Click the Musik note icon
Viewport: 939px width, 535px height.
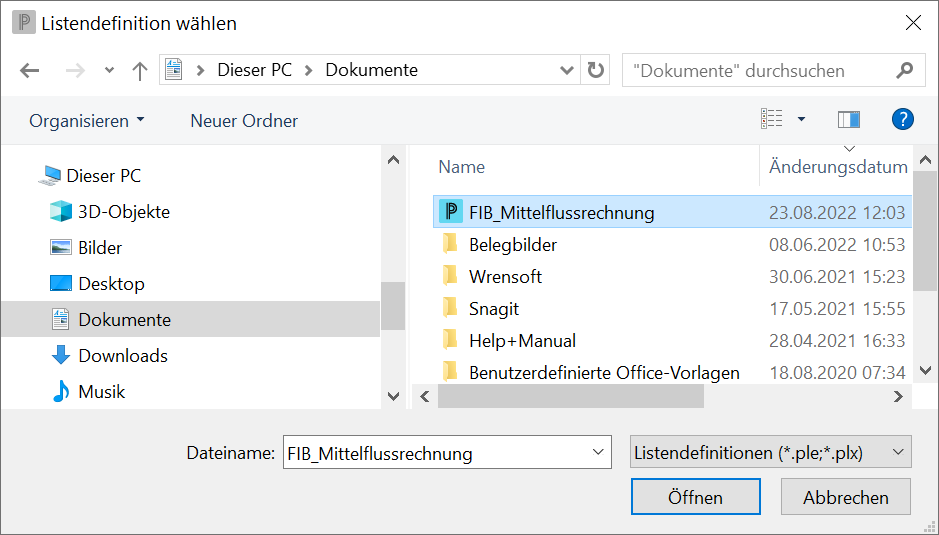(60, 391)
